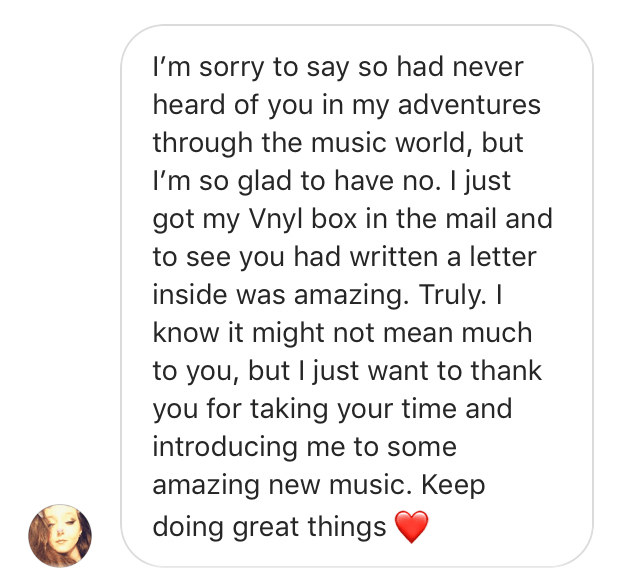Viewport: 637px width, 577px height.
Task: Click the line "through the music world, but"
Action: pos(338,143)
